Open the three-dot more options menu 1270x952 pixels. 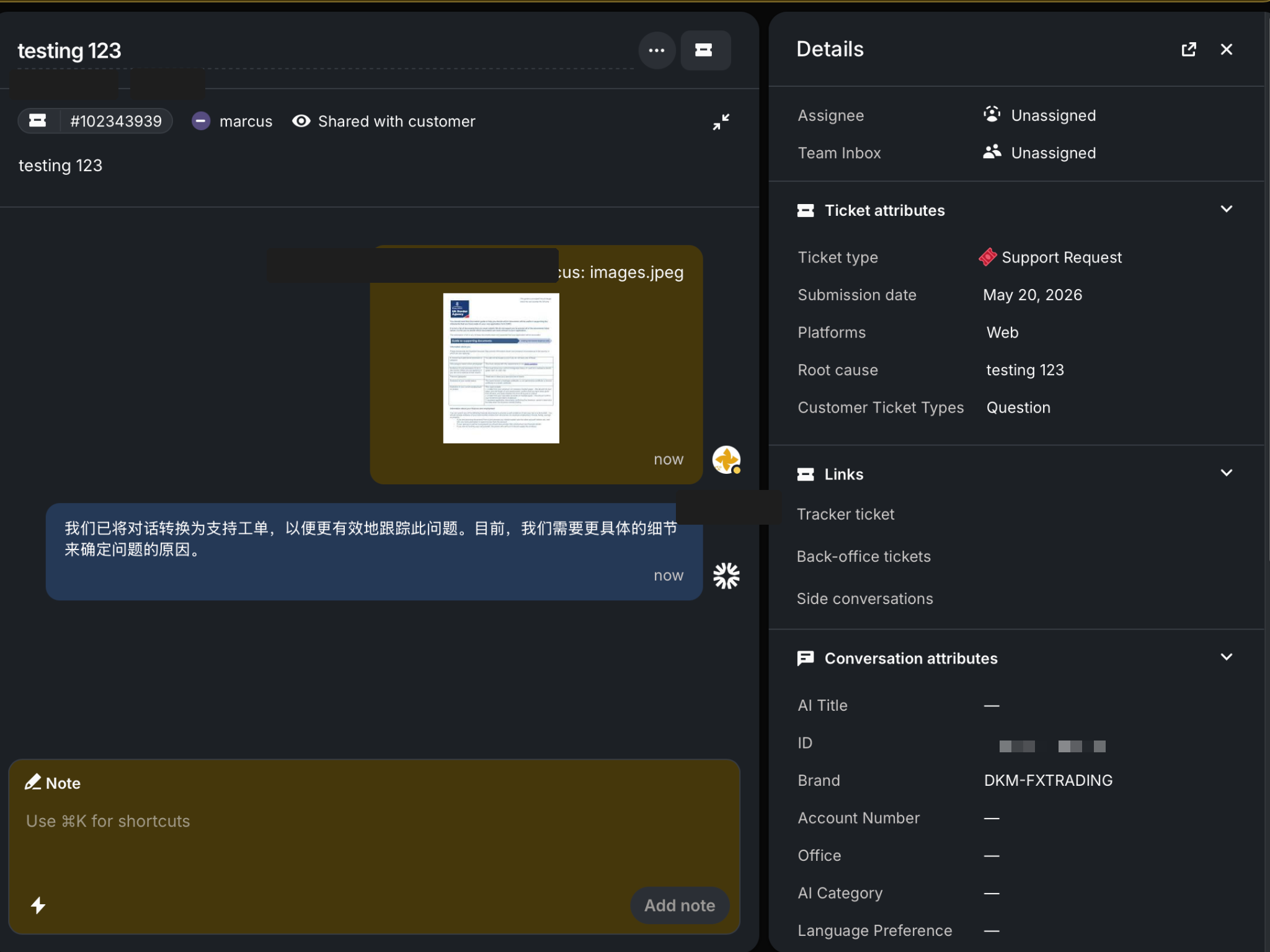656,50
